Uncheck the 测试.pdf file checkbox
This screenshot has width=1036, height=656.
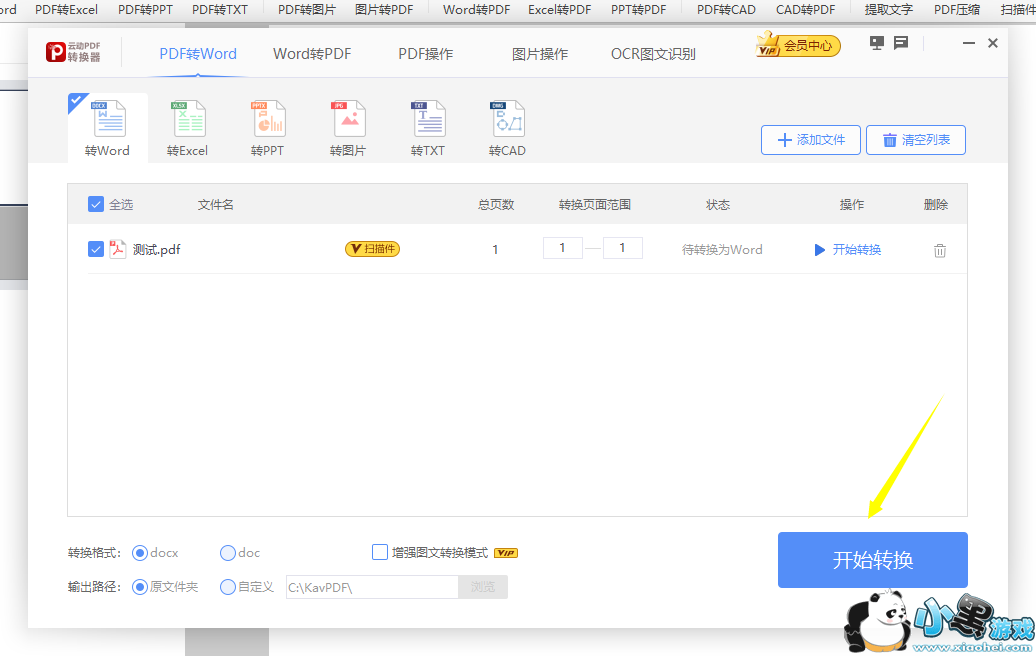click(x=96, y=249)
